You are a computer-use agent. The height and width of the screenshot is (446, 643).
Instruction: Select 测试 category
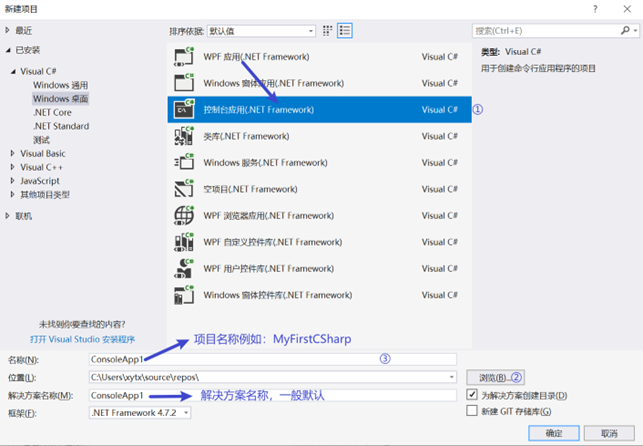tap(41, 140)
